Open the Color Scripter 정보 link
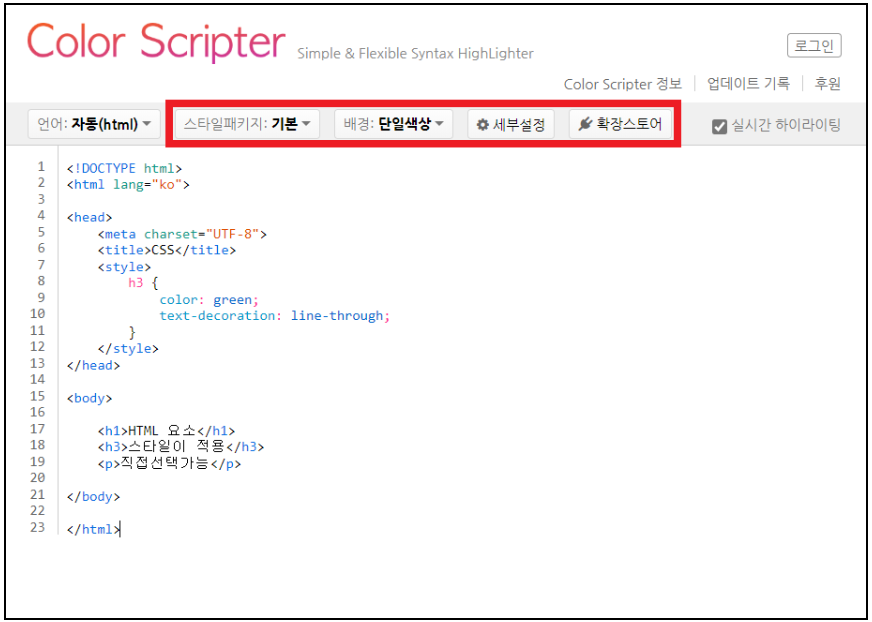Screen dimensions: 872x622 point(622,84)
